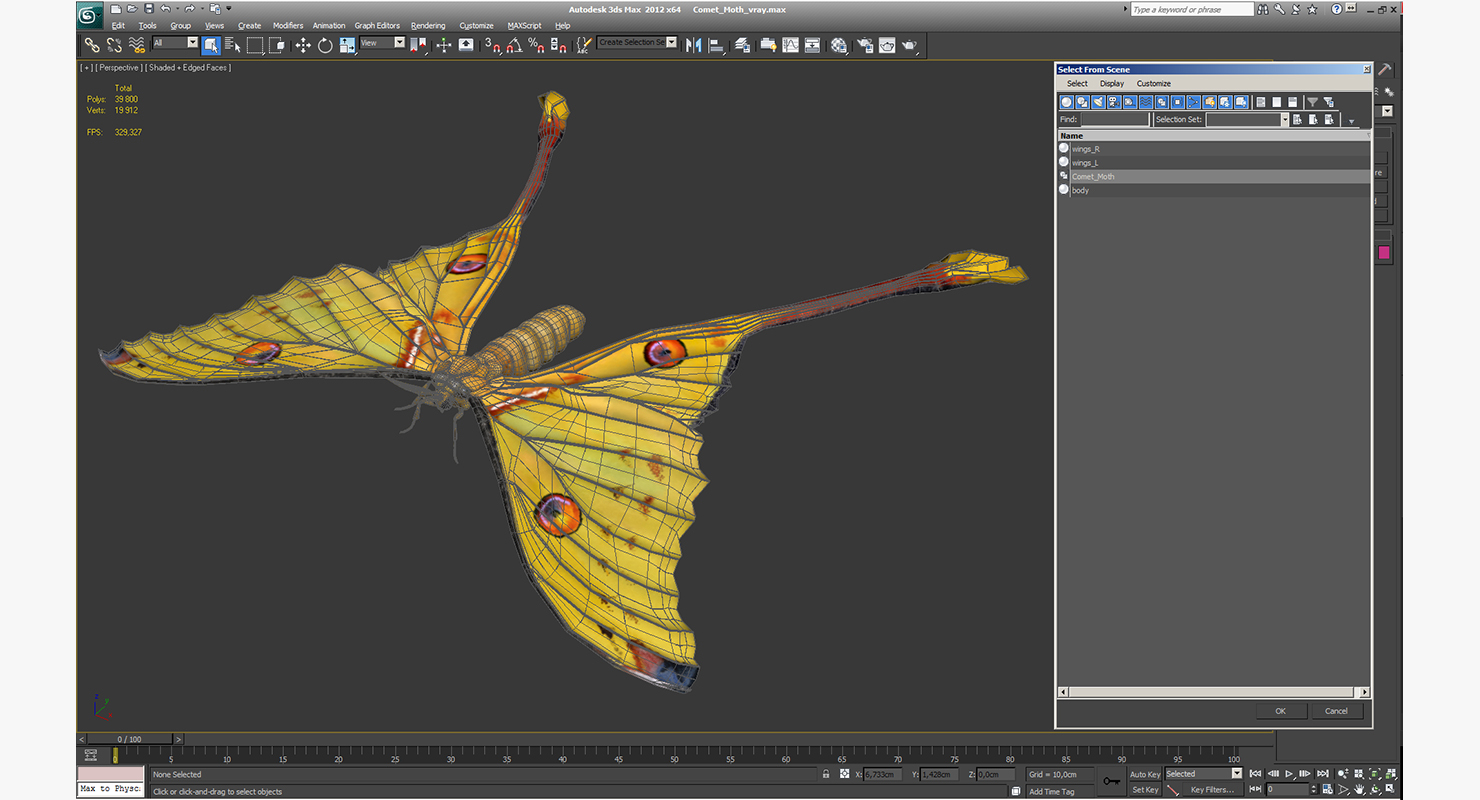The image size is (1480, 800).
Task: Click the Play Animation button
Action: 1289,774
